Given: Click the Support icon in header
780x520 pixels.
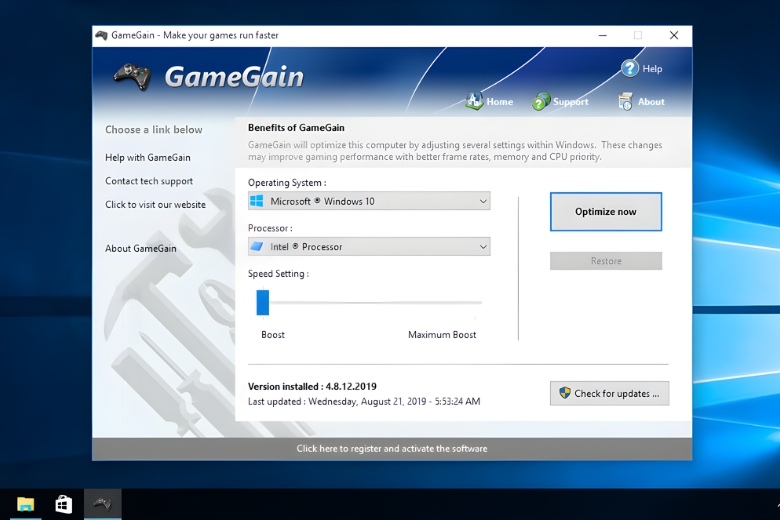Looking at the screenshot, I should coord(541,101).
